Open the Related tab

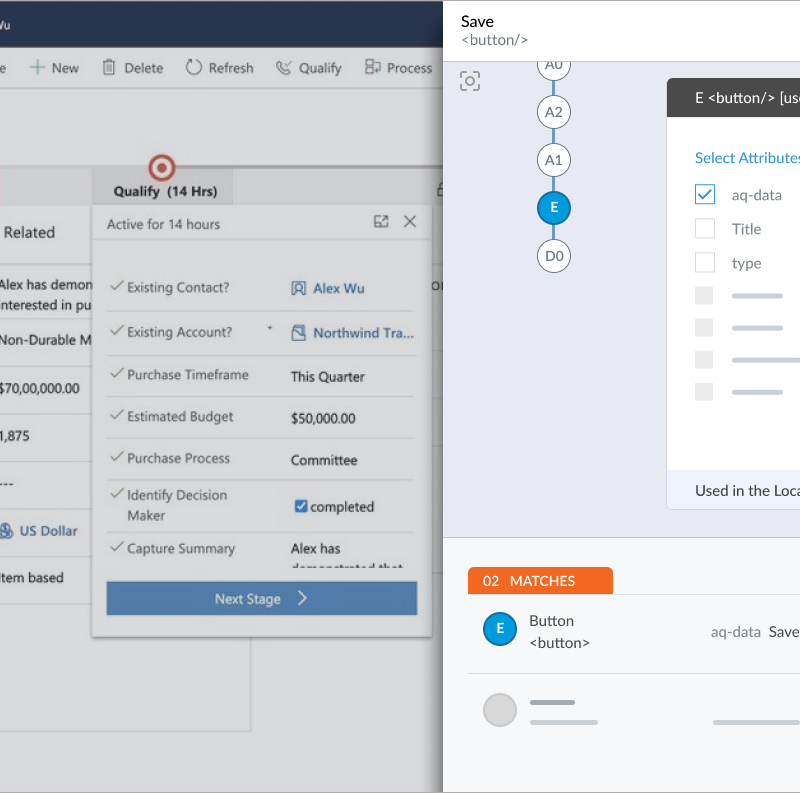pyautogui.click(x=29, y=232)
